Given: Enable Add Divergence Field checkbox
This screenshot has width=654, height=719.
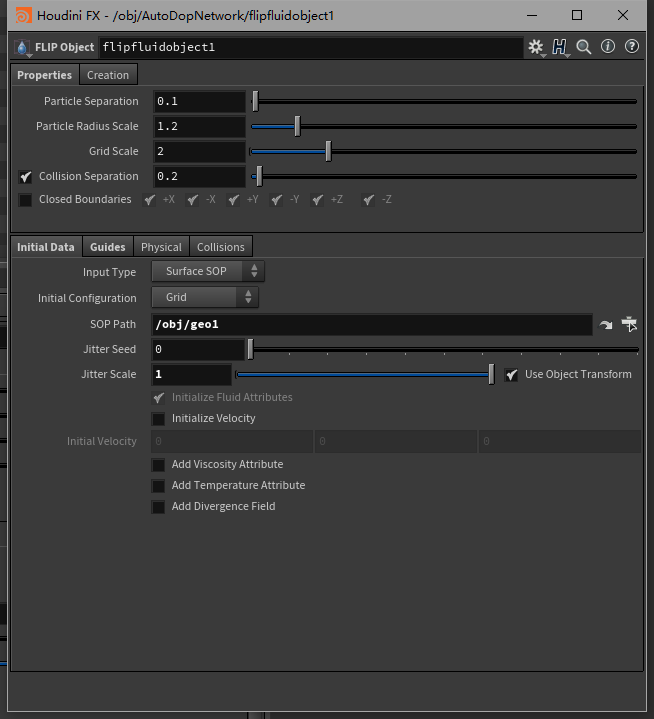Looking at the screenshot, I should 158,507.
